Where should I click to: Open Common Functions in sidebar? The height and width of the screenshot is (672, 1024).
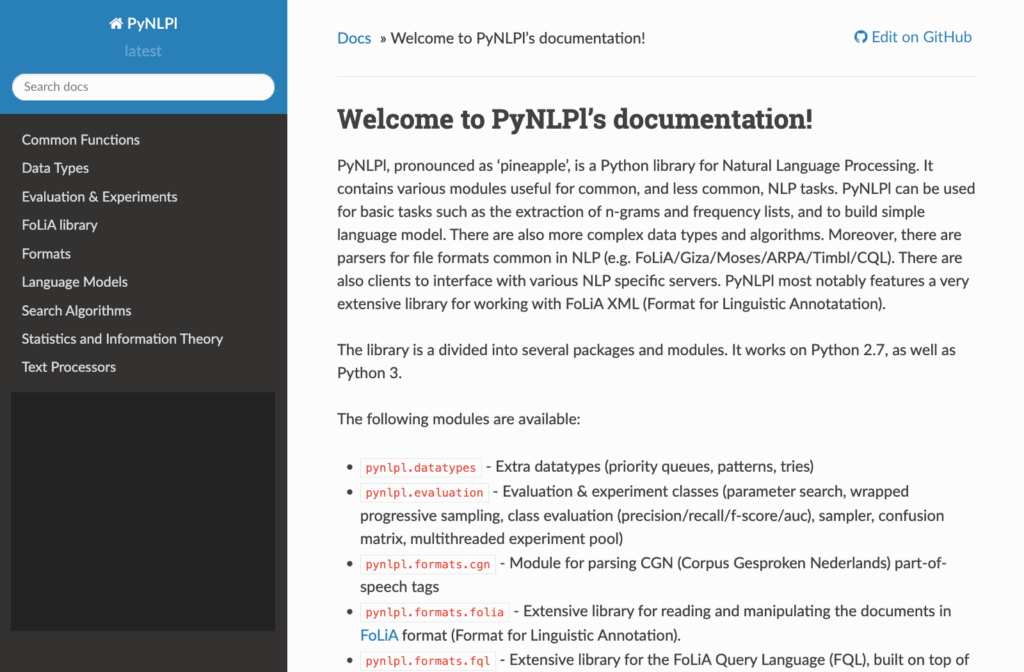[81, 140]
